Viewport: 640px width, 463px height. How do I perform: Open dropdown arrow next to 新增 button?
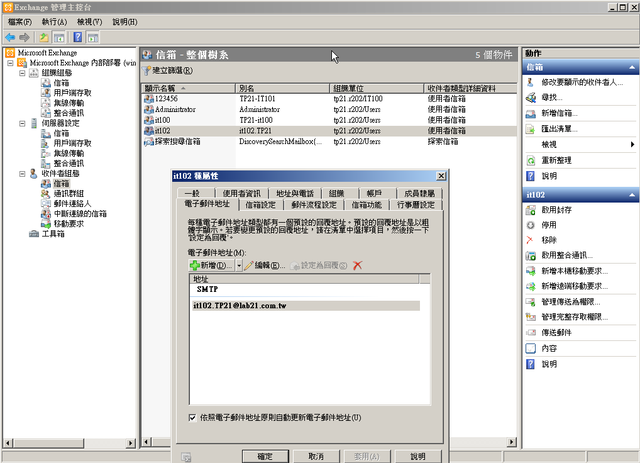point(239,265)
